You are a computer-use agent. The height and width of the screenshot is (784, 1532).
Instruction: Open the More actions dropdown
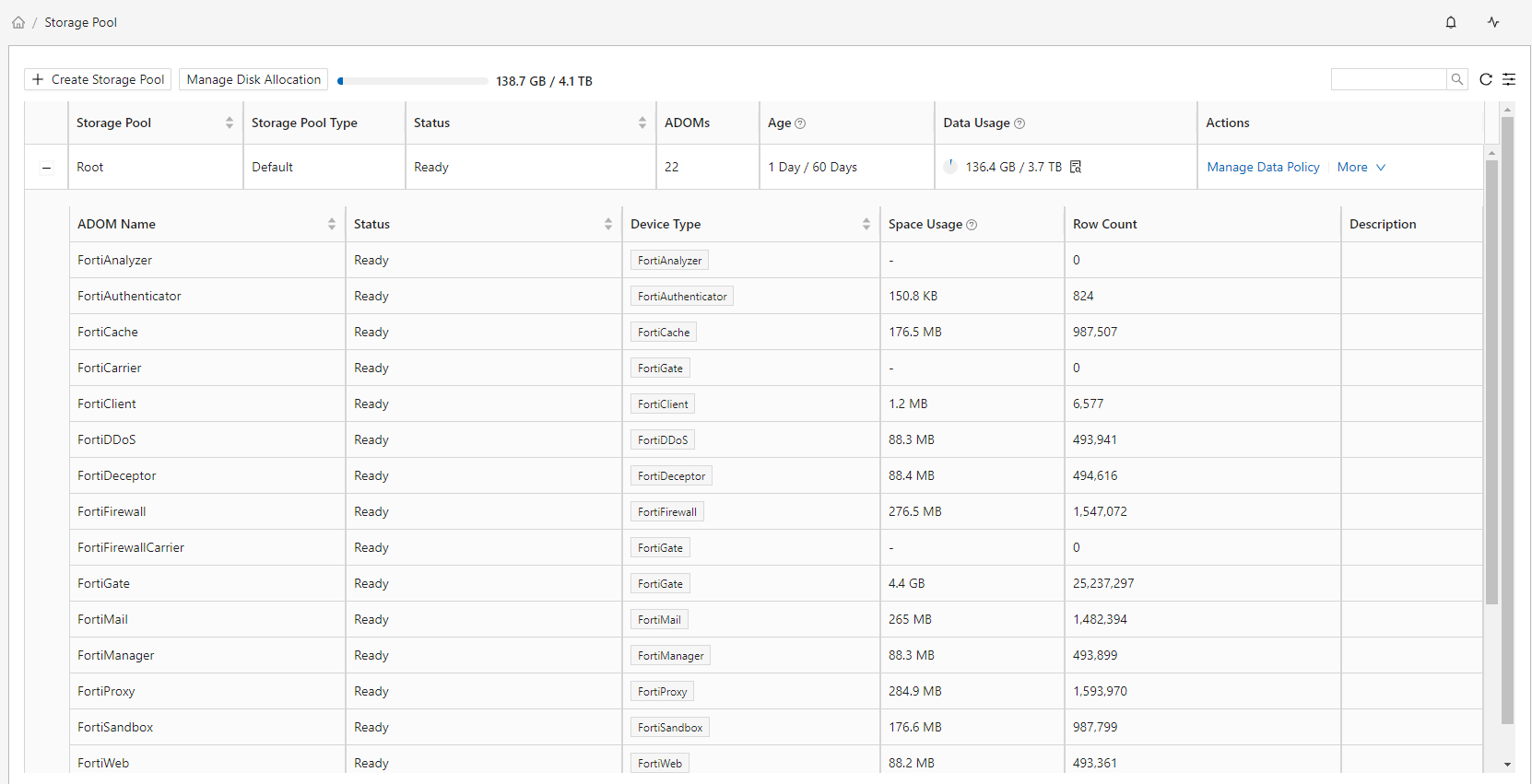1361,167
